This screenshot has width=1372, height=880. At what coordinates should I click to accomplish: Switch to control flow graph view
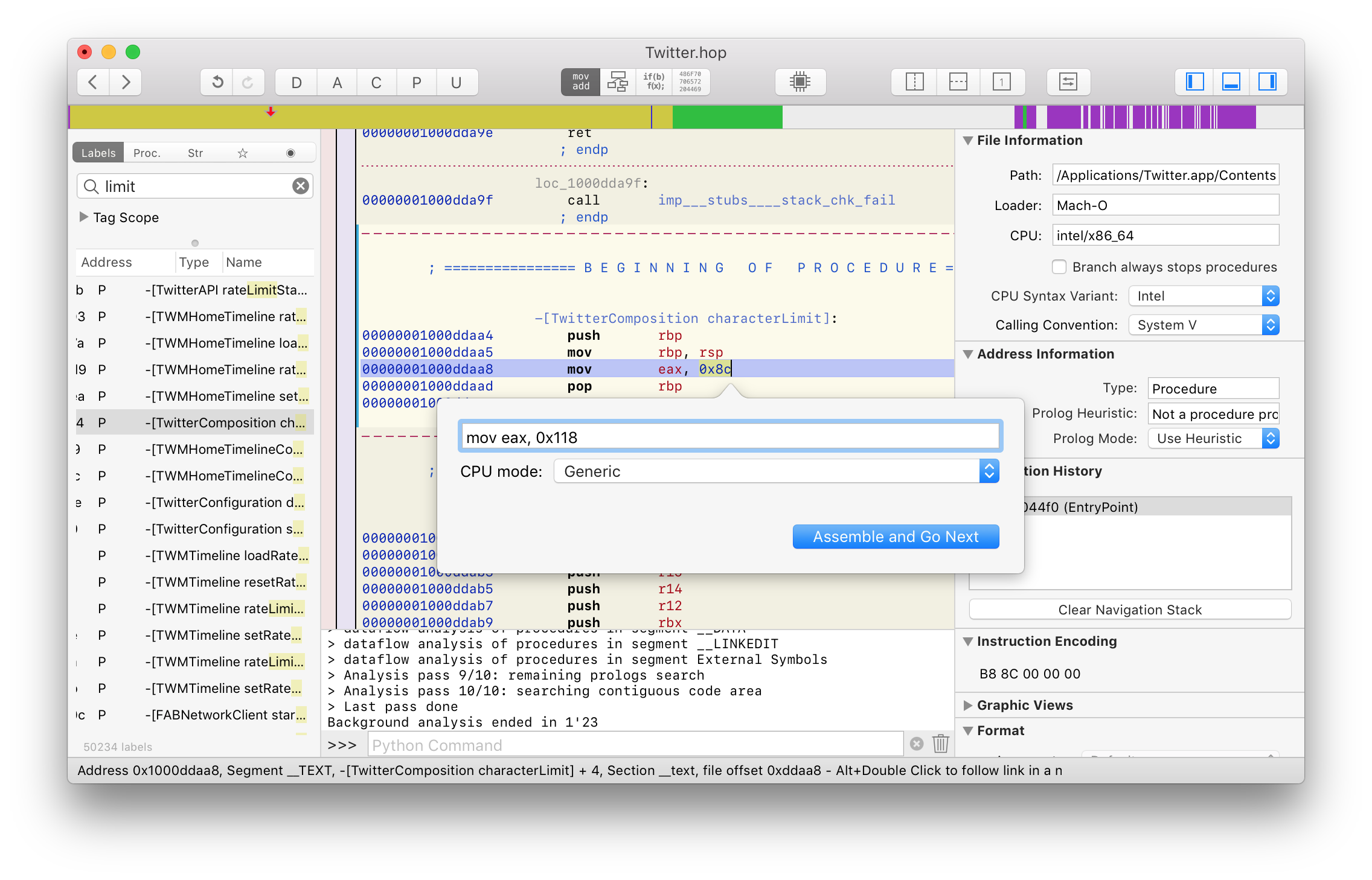(617, 81)
